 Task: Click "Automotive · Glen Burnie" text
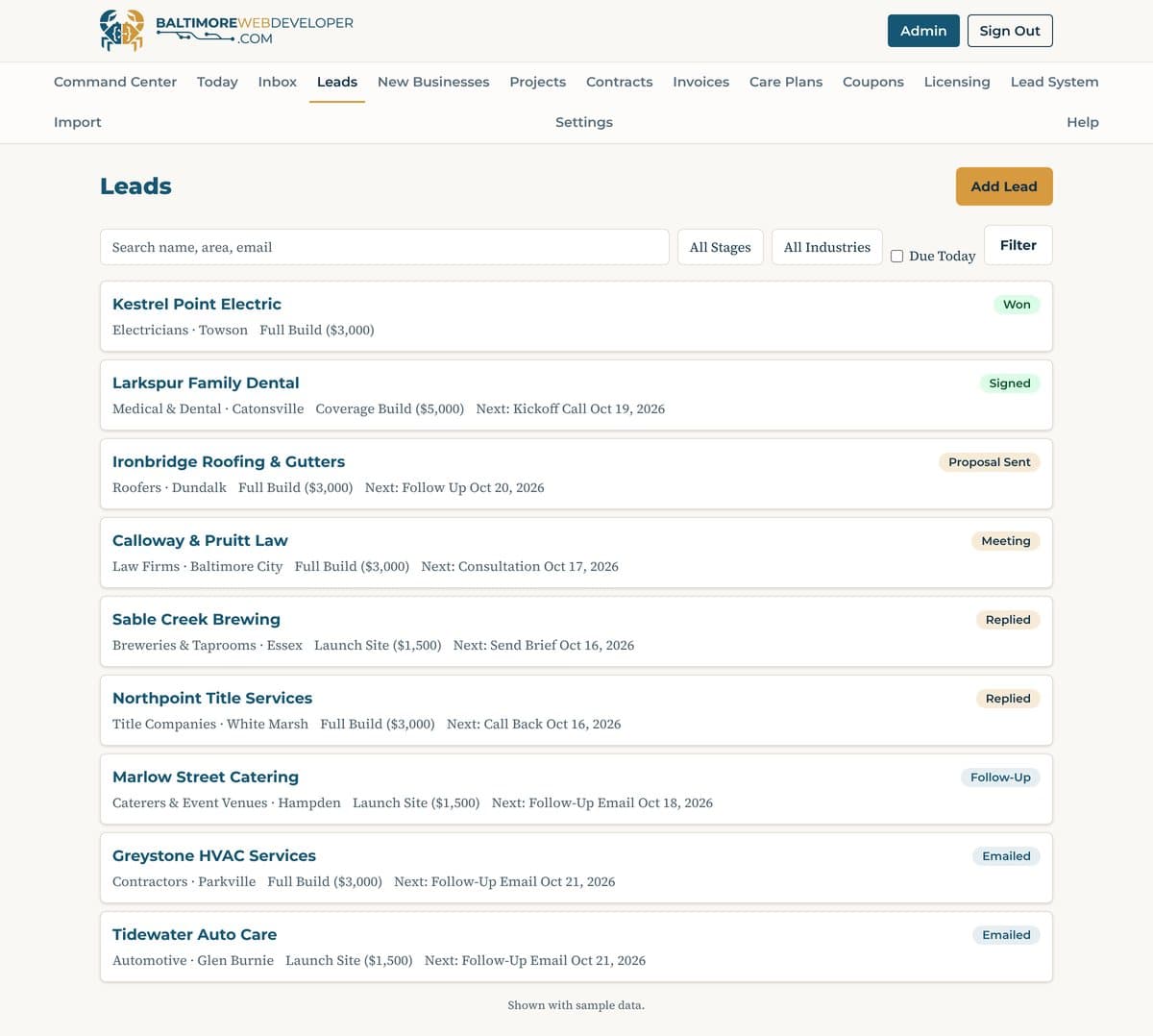pyautogui.click(x=193, y=960)
